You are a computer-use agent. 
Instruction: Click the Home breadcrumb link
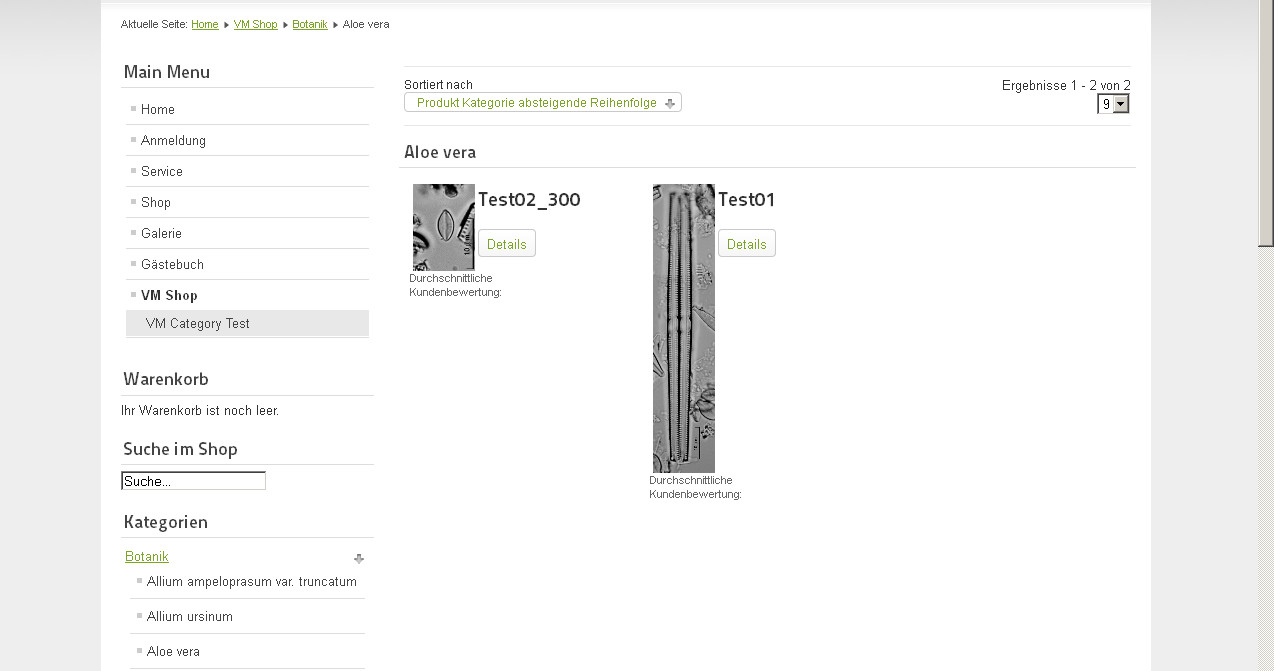click(205, 24)
